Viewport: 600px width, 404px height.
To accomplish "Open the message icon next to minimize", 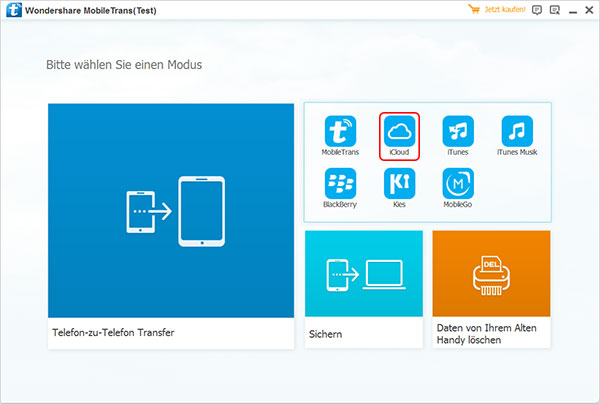I will [x=554, y=10].
